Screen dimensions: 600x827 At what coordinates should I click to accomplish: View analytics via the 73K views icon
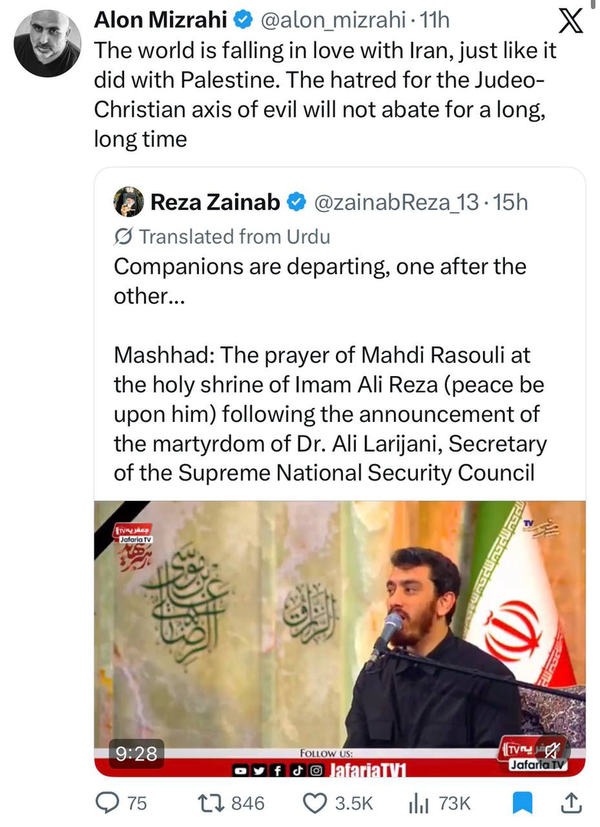point(418,803)
